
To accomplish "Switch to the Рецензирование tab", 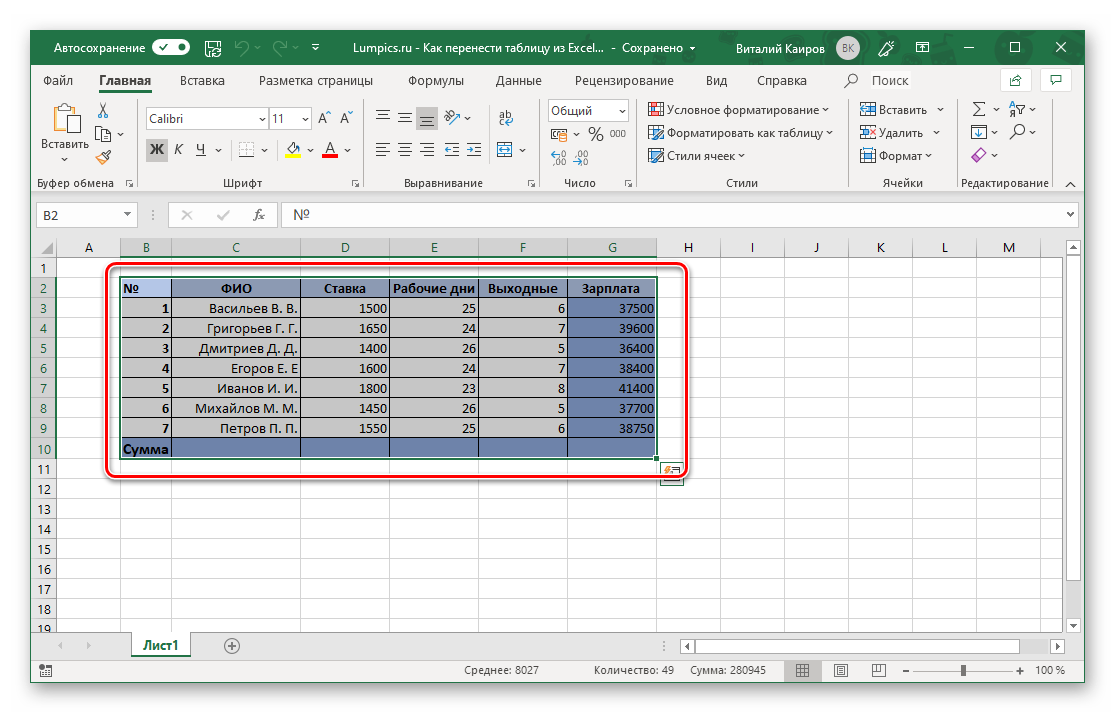I will (624, 80).
